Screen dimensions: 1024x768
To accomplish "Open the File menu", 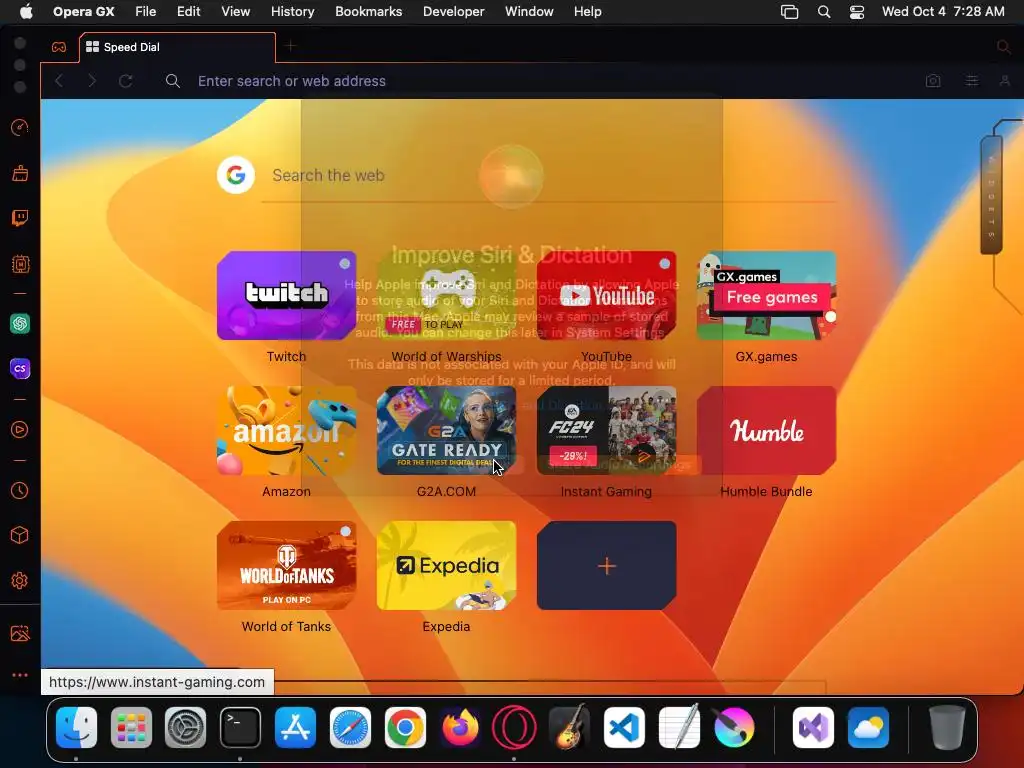I will click(145, 12).
